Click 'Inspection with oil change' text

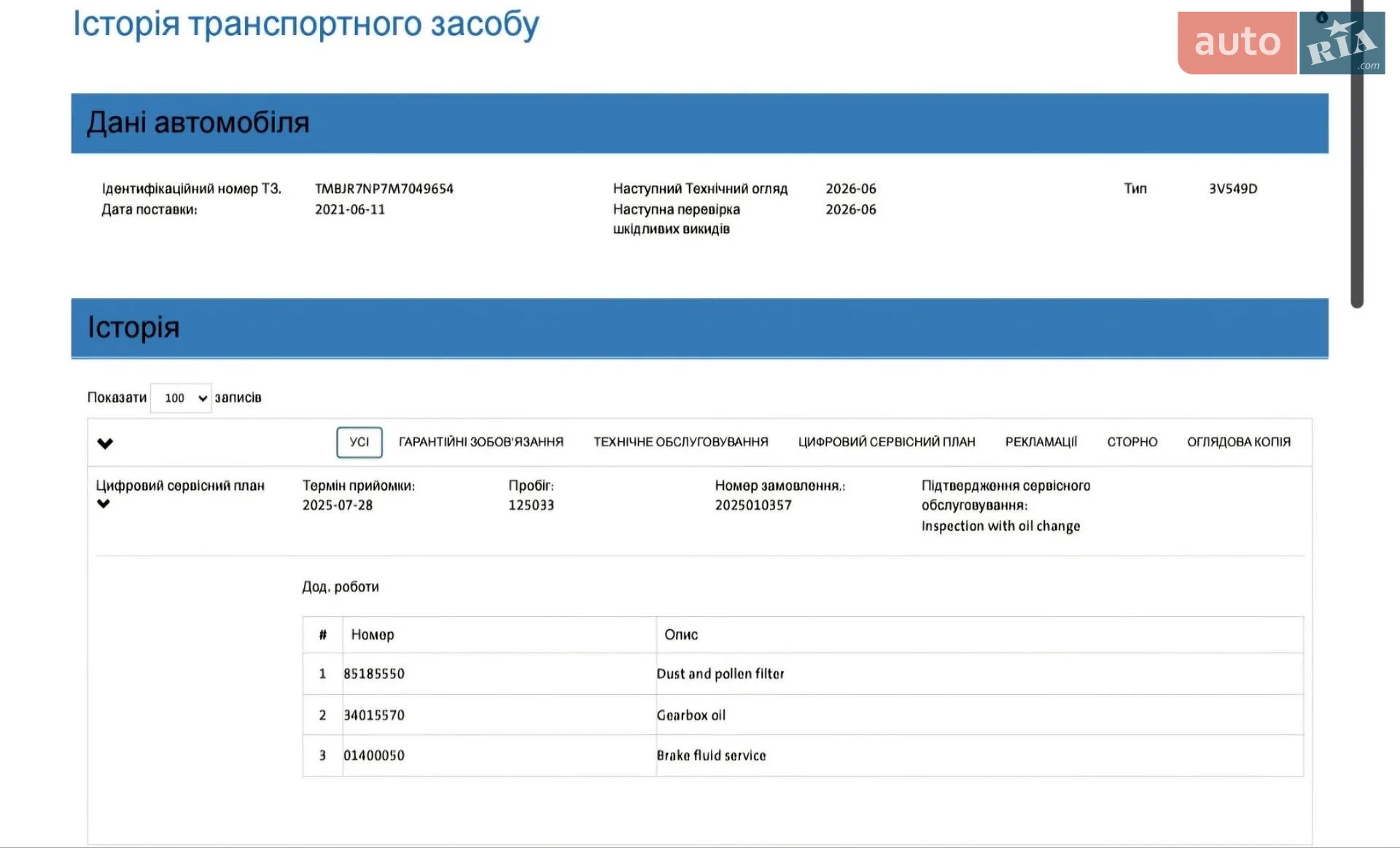[x=1000, y=526]
